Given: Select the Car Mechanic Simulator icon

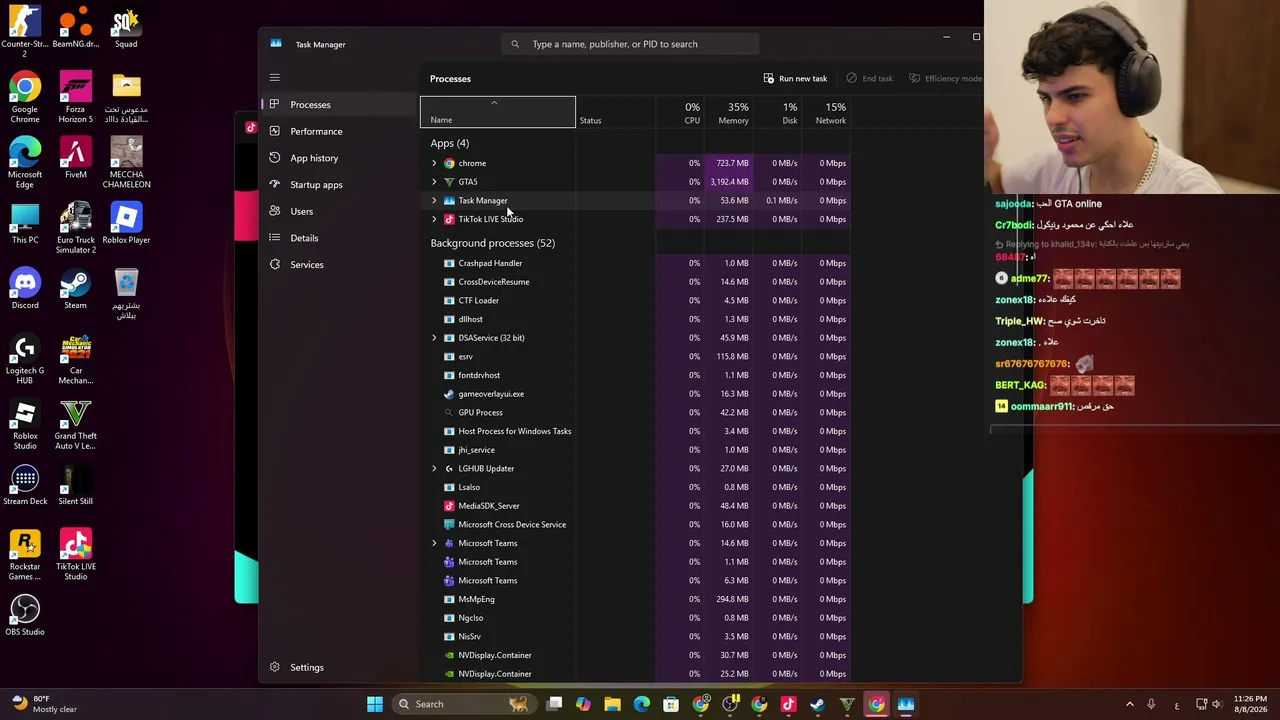Looking at the screenshot, I should click(76, 358).
